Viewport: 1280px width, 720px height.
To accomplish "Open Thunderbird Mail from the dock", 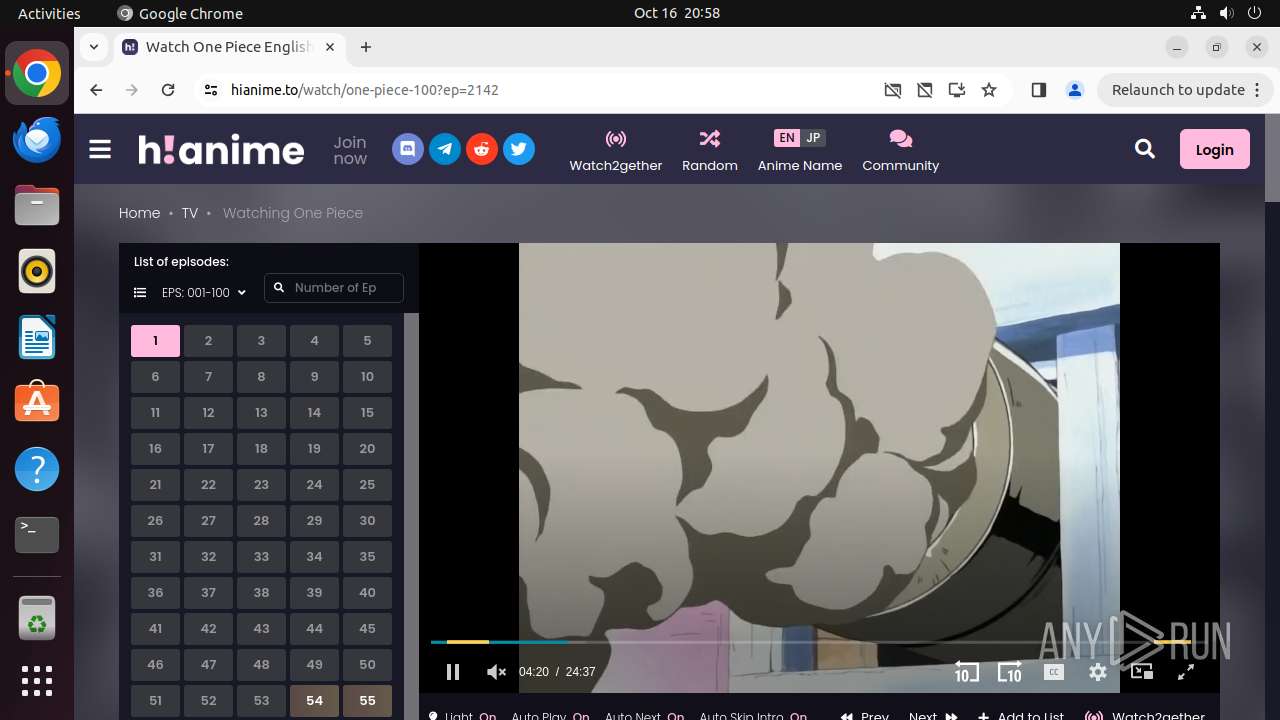I will coord(37,140).
